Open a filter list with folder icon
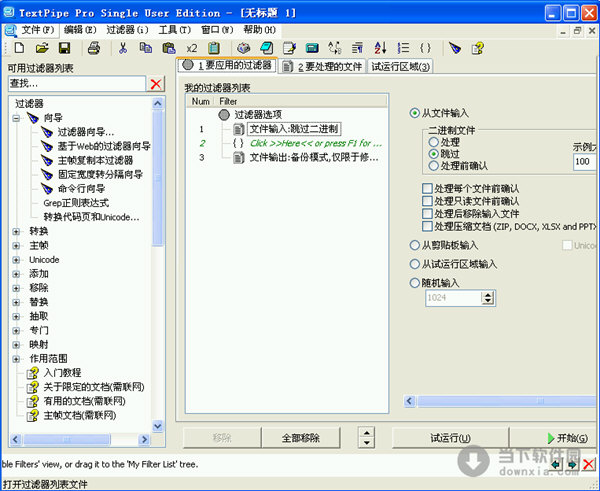Viewport: 600px width, 491px height. tap(42, 48)
